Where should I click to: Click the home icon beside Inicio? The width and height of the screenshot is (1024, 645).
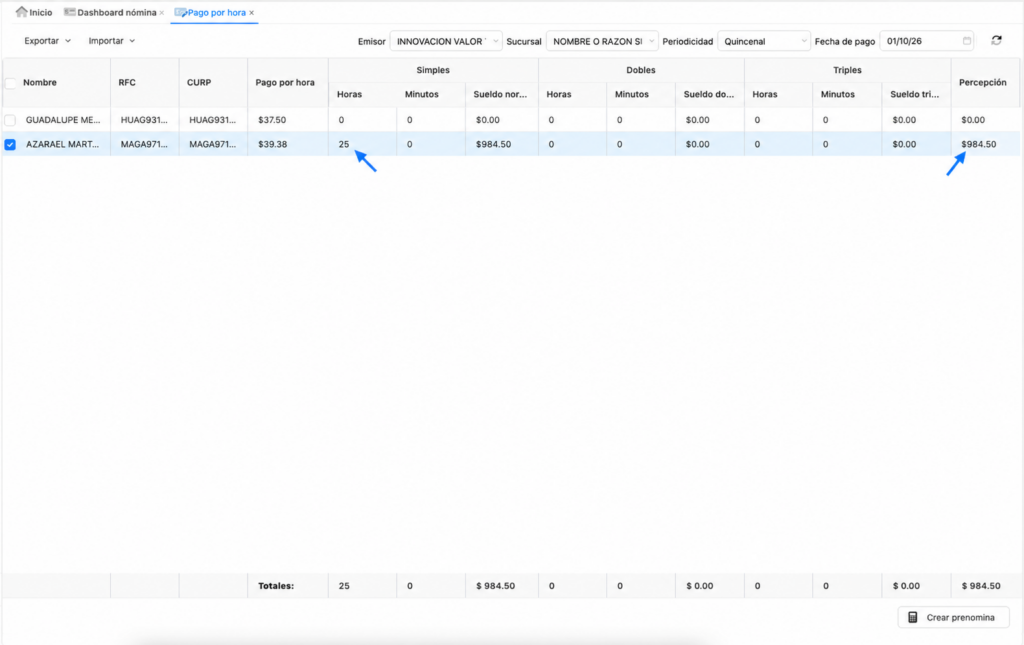[x=22, y=12]
